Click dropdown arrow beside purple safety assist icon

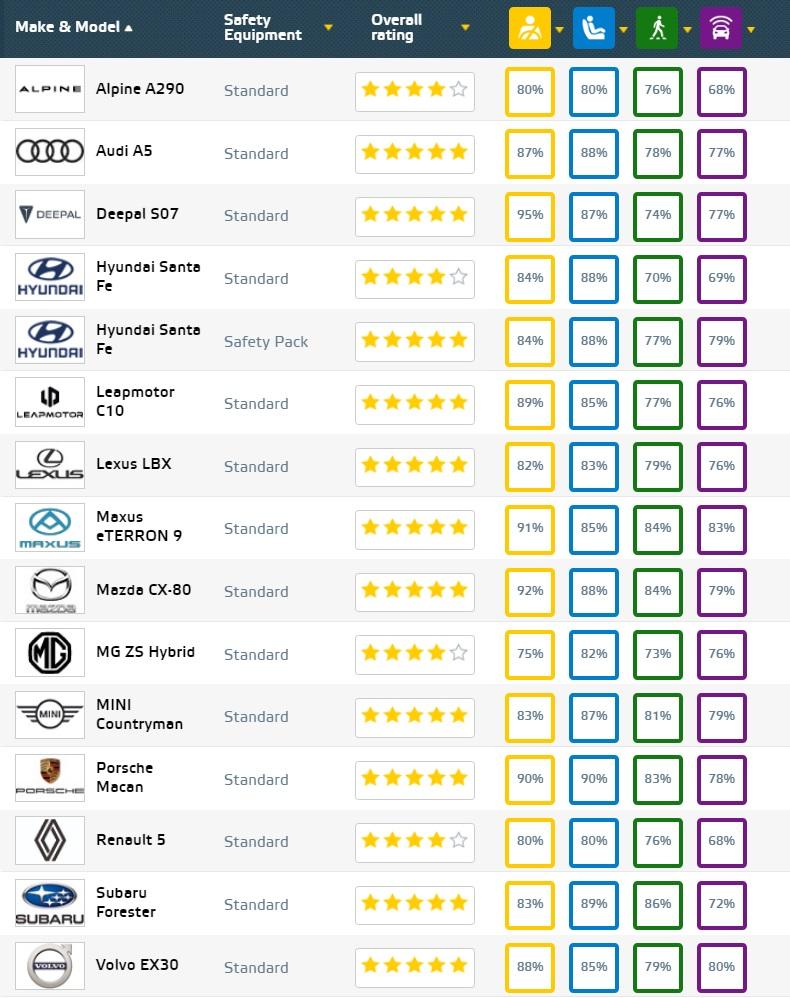[x=751, y=29]
